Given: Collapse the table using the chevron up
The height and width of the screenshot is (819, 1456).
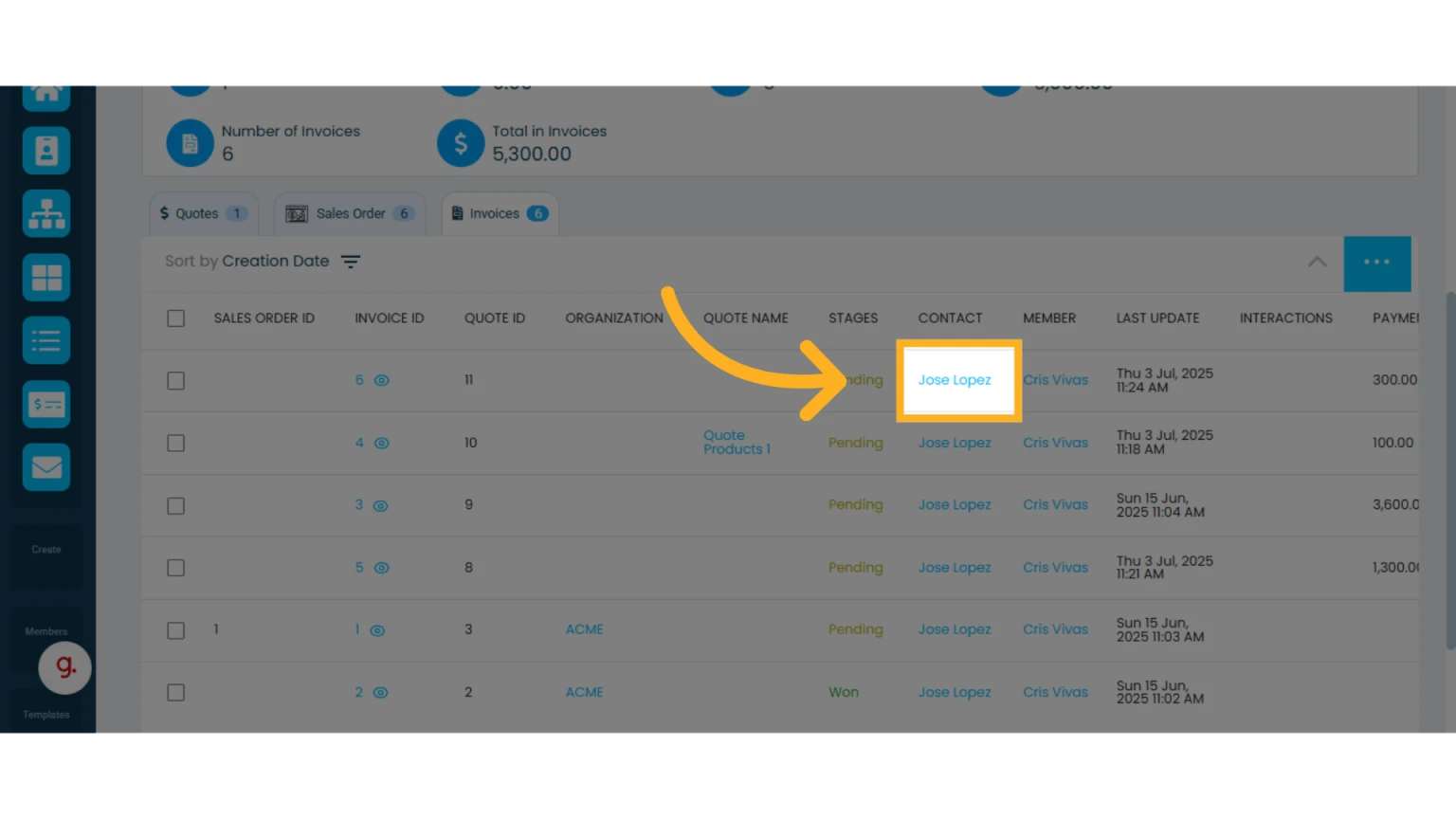Looking at the screenshot, I should 1318,262.
